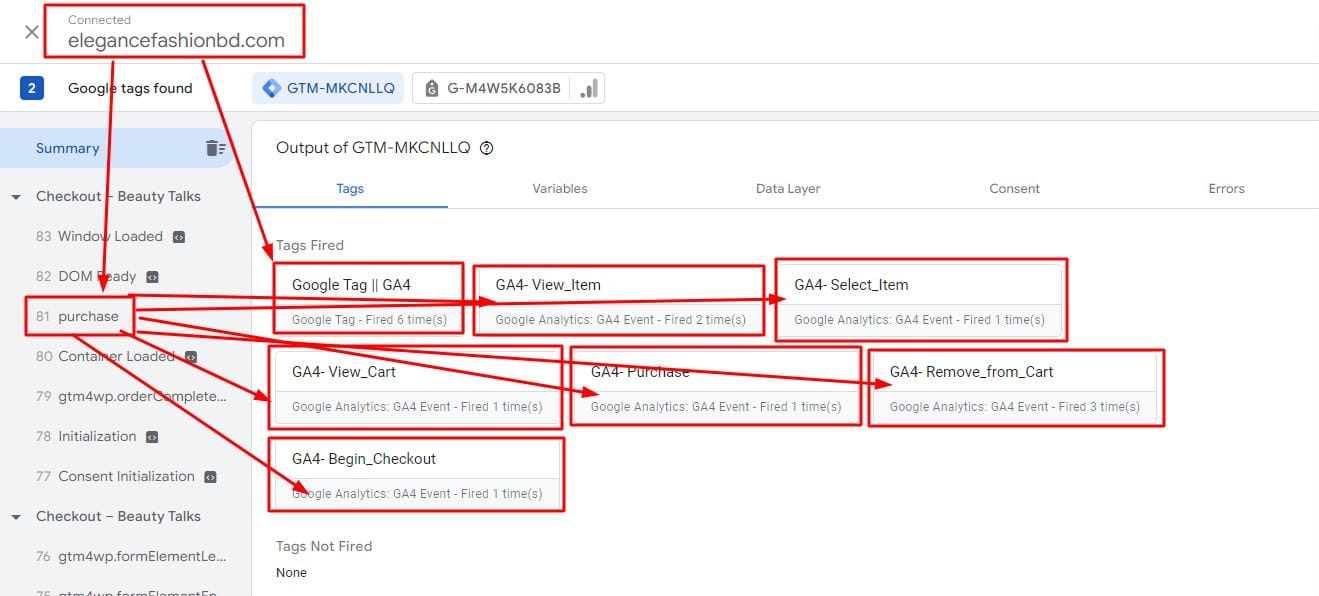
Task: Switch to the Variables tab
Action: click(560, 188)
